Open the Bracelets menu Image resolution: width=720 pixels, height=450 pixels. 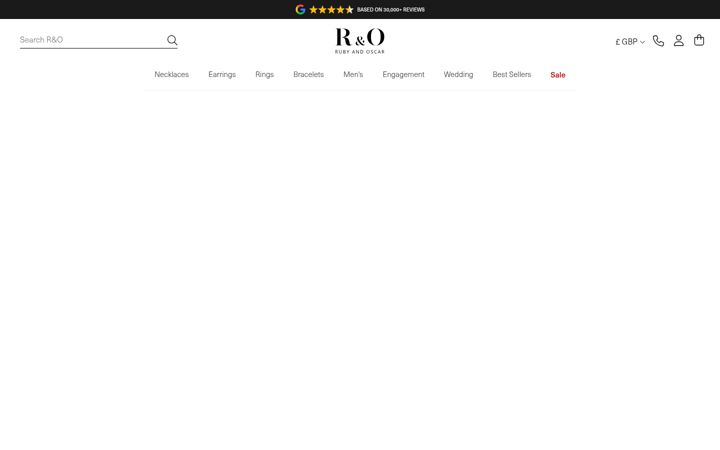(x=309, y=74)
